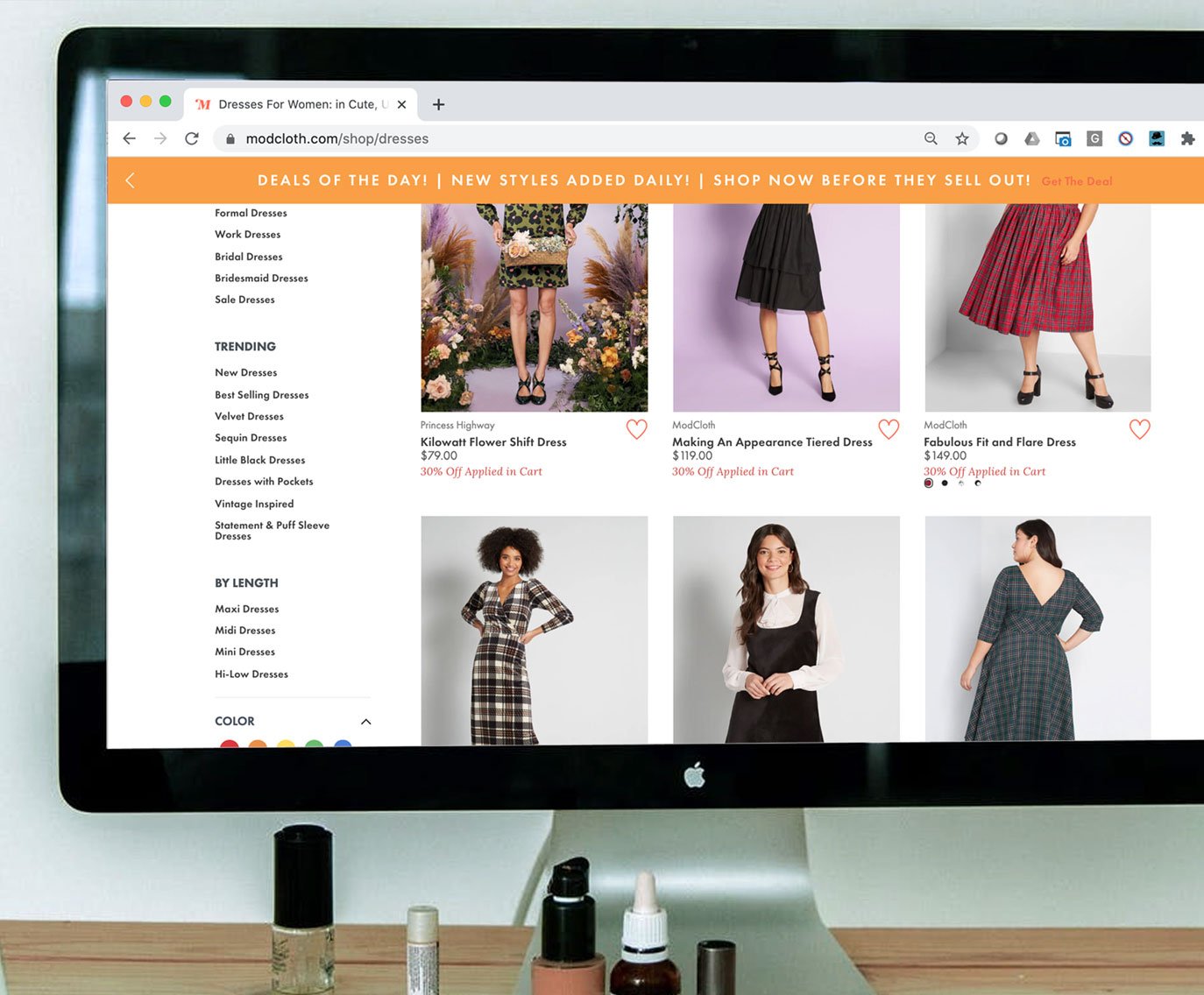1204x995 pixels.
Task: Bookmark this page with the star icon
Action: [x=962, y=138]
